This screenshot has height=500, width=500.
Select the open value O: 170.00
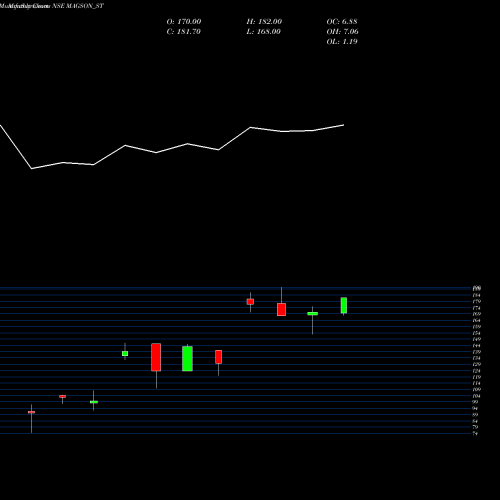point(184,22)
